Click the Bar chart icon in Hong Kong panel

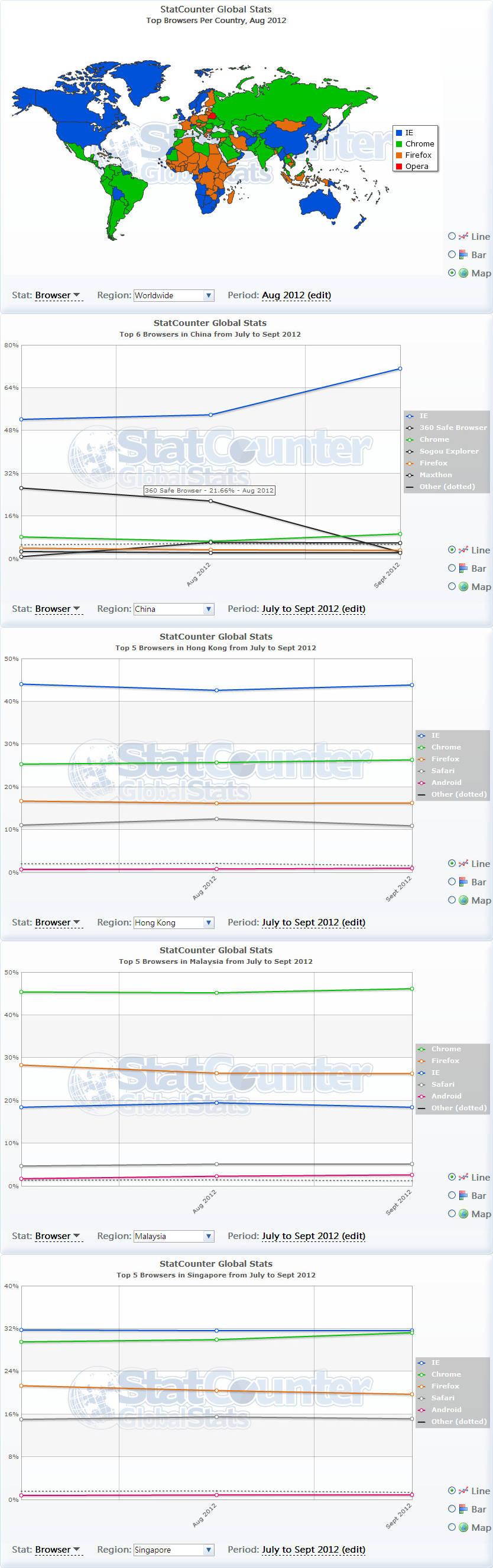[x=463, y=882]
